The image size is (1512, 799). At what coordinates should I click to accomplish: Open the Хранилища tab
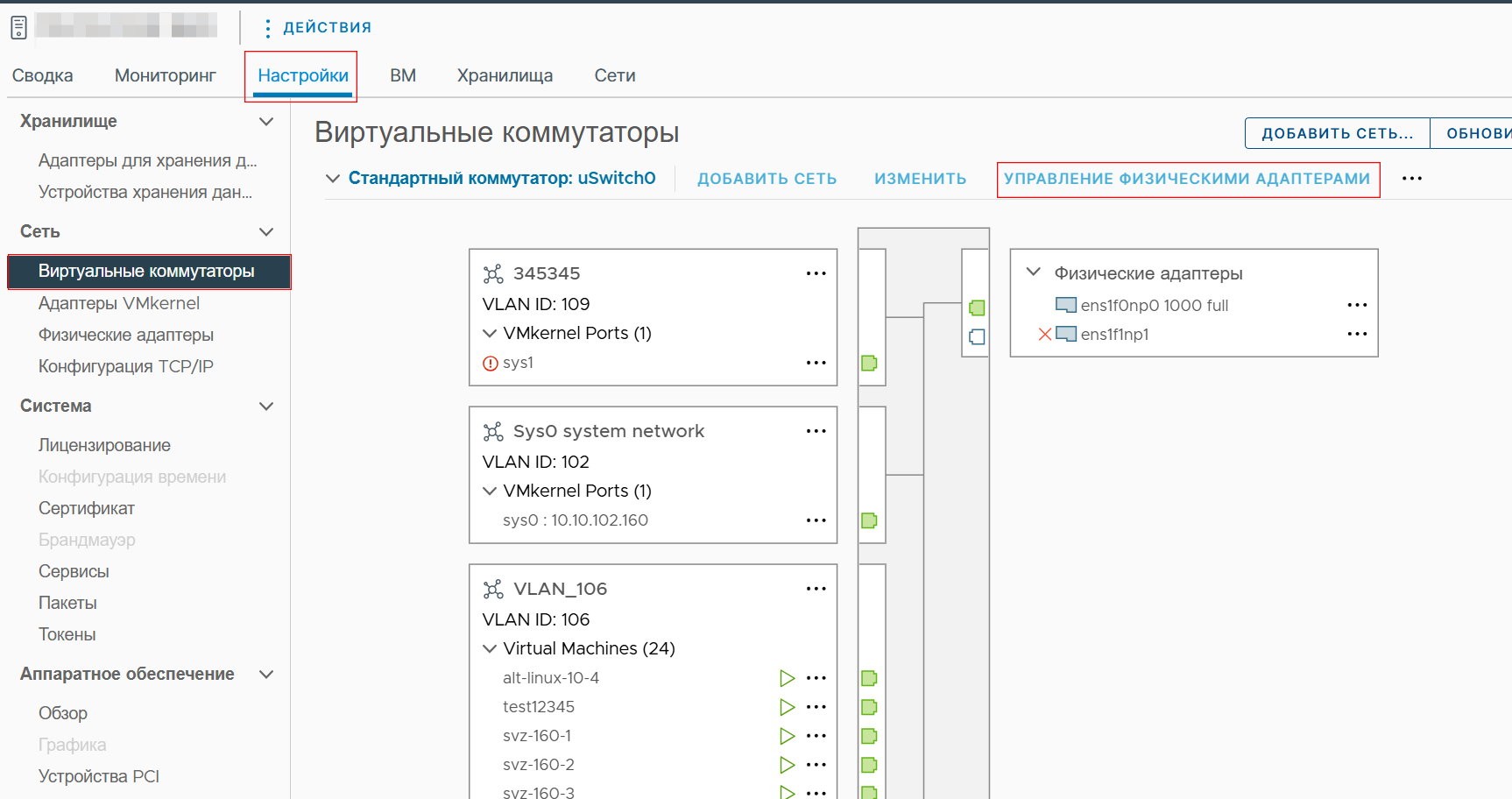[x=505, y=75]
